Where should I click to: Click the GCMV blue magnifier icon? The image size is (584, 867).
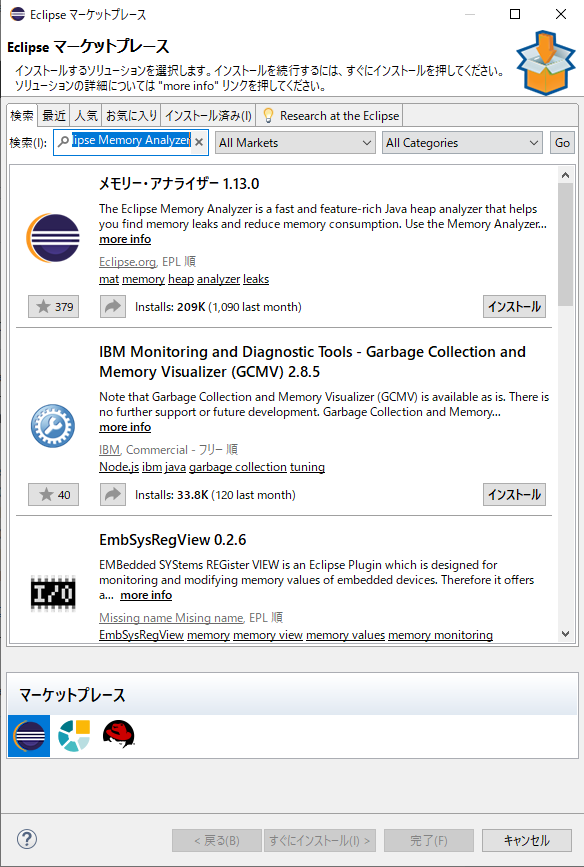pyautogui.click(x=51, y=426)
